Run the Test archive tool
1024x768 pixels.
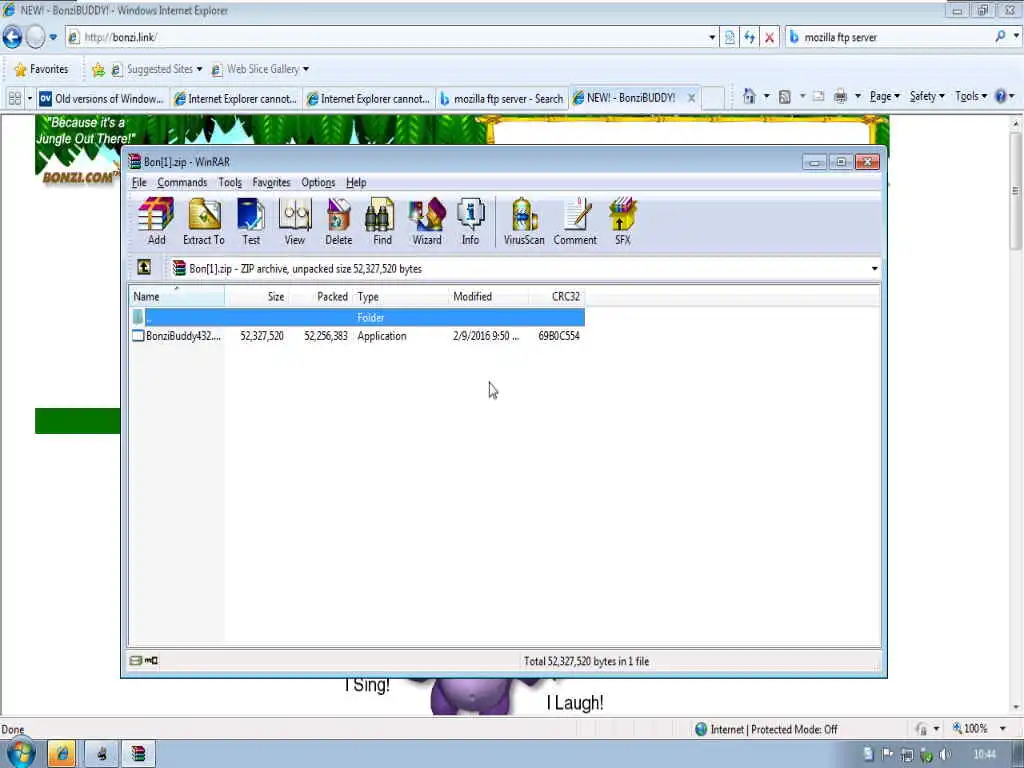tap(251, 221)
